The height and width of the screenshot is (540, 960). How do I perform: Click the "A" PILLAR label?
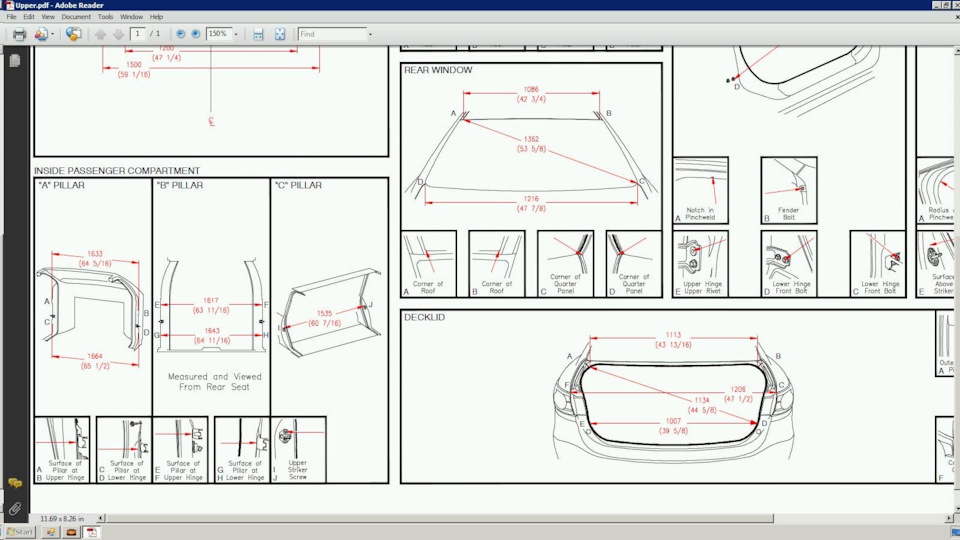[61, 185]
